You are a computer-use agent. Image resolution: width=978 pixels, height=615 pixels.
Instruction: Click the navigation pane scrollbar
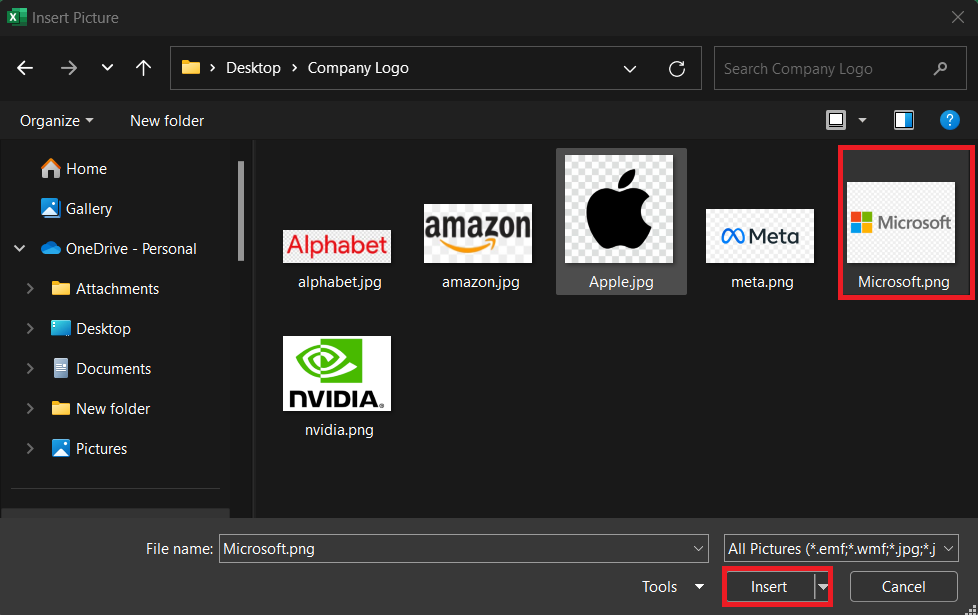pyautogui.click(x=241, y=211)
